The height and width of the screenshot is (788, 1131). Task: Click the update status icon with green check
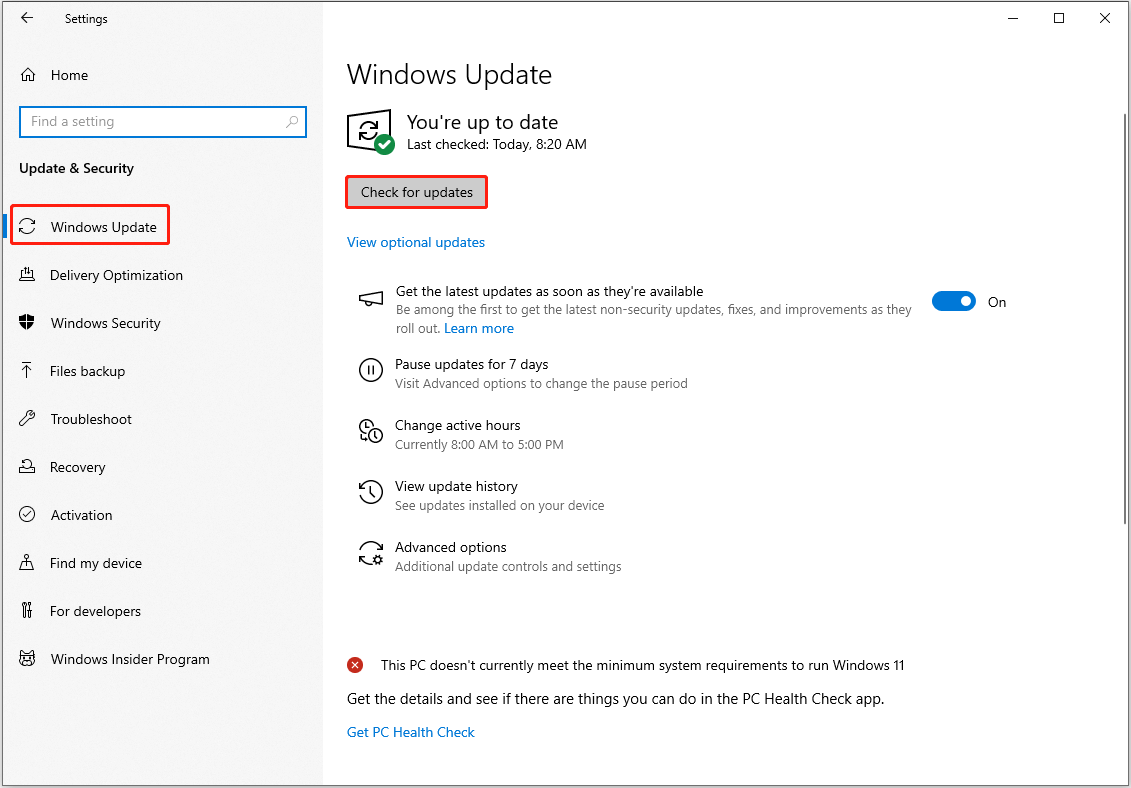click(371, 132)
